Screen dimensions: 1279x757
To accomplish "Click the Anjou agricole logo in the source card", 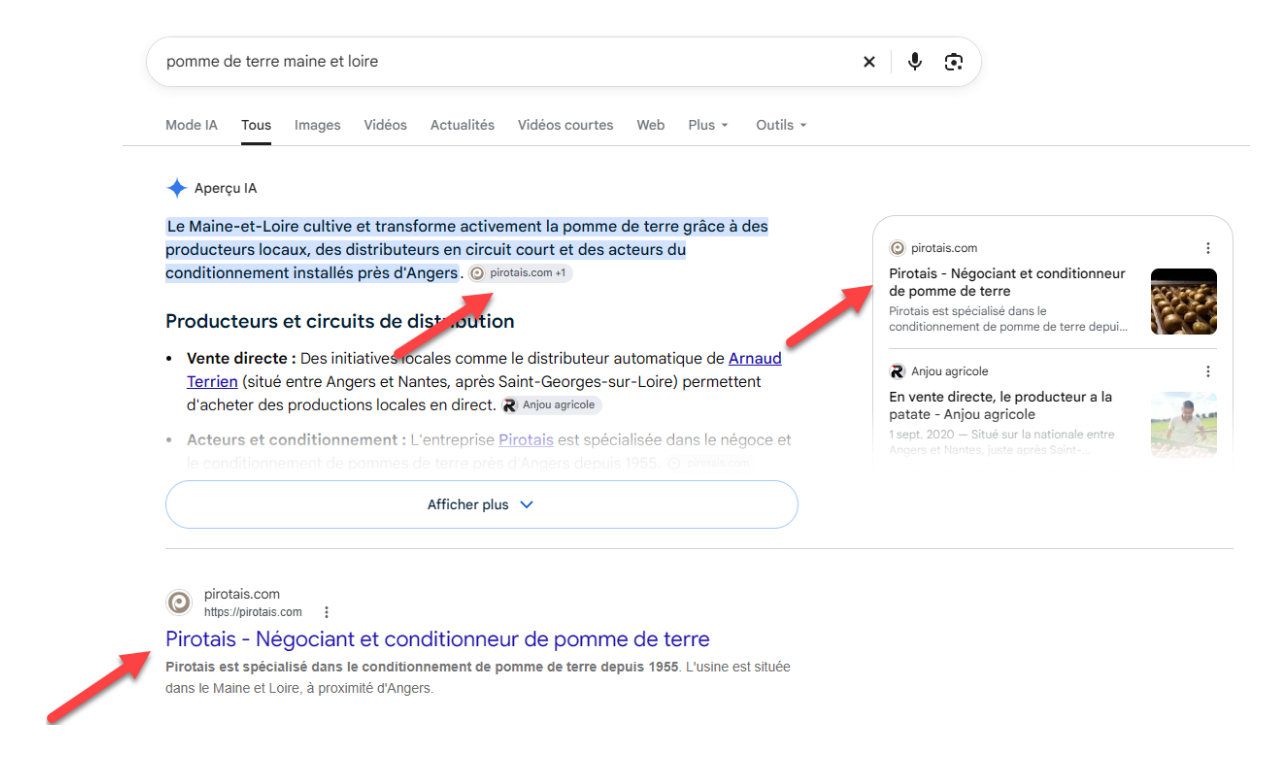I will point(897,371).
